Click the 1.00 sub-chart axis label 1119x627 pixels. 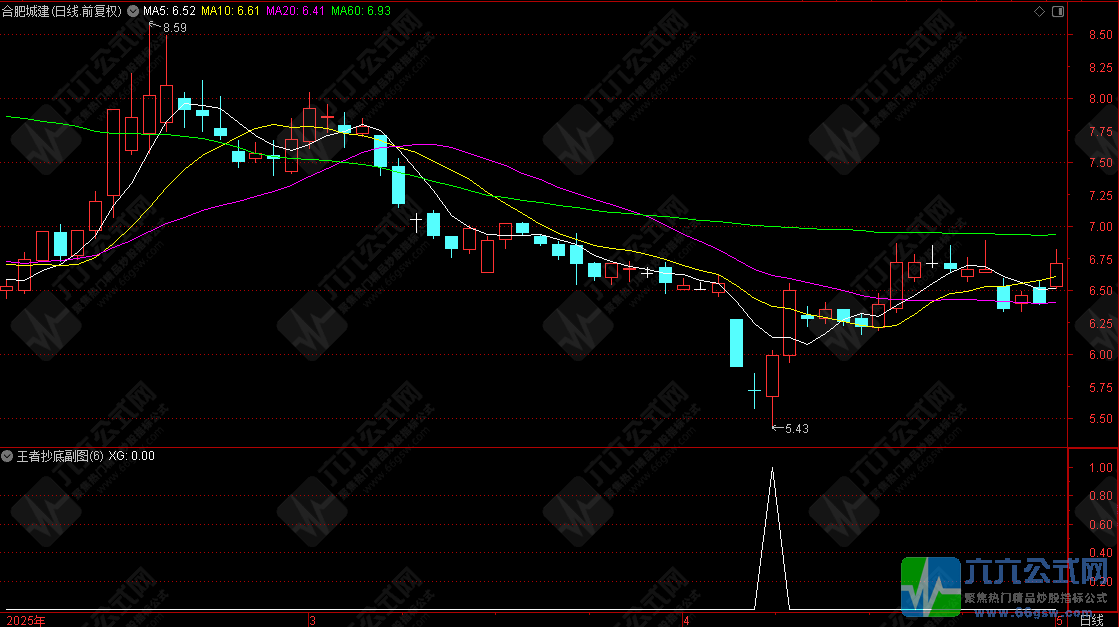[1101, 467]
